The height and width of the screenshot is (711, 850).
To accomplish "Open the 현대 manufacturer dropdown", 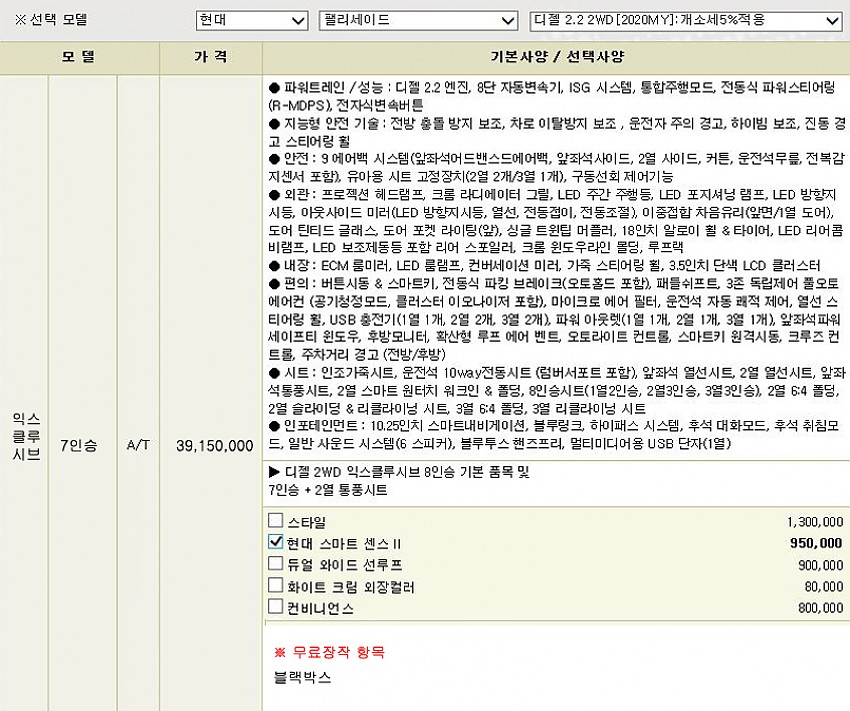I will (251, 20).
